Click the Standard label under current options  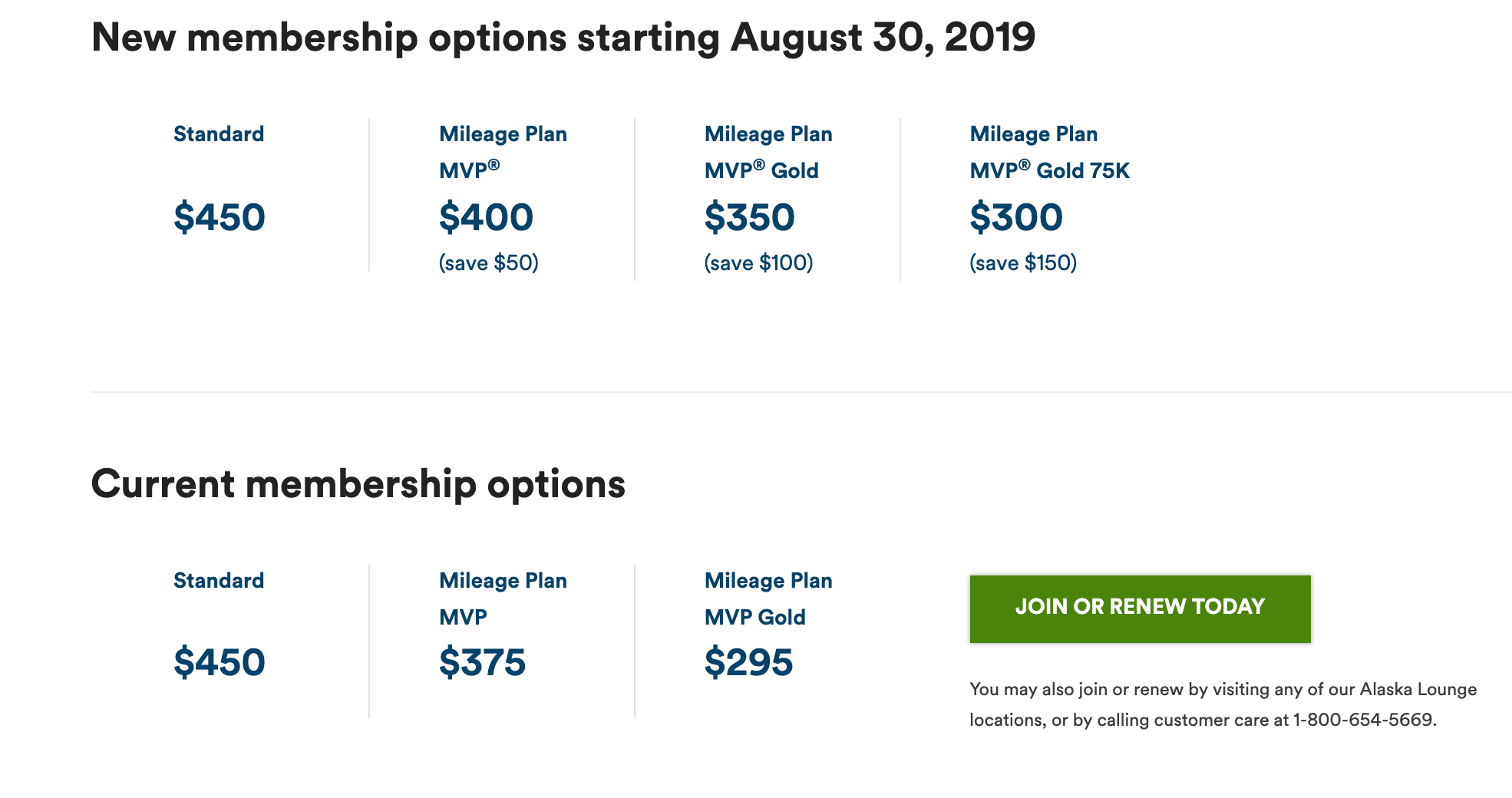coord(219,581)
